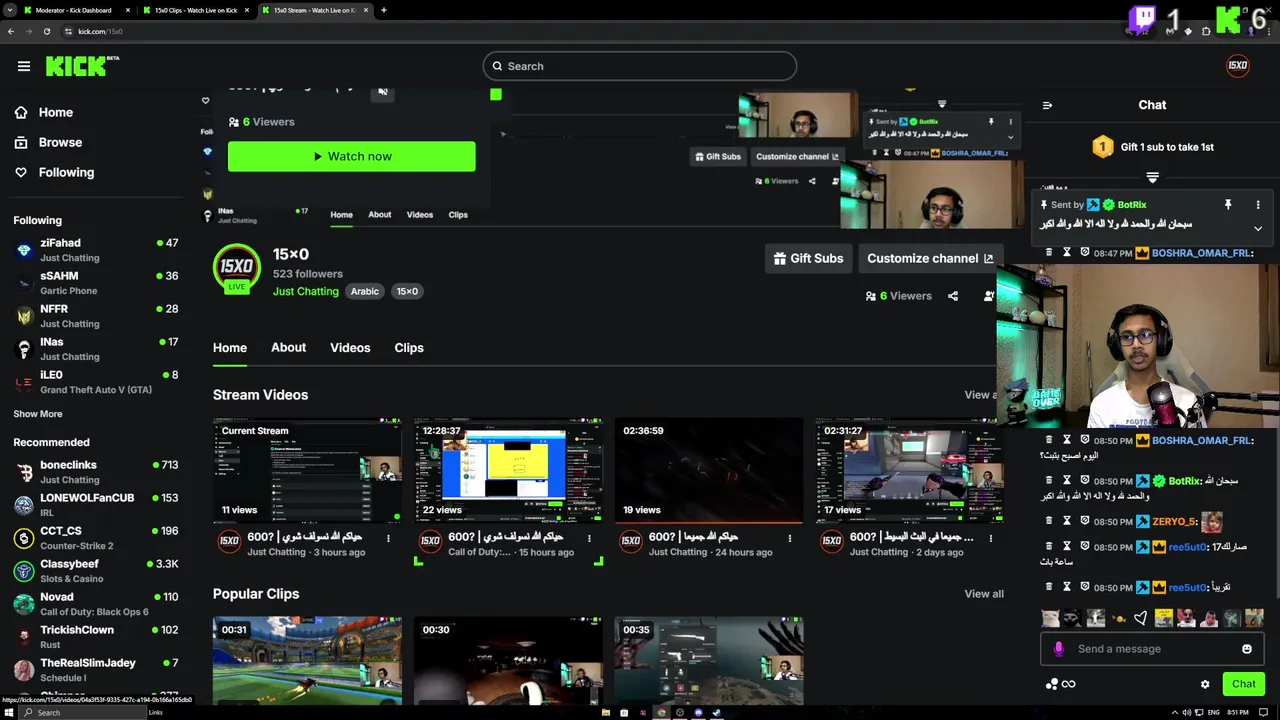
Task: Open the 02:36:59 stream video thumbnail
Action: click(x=709, y=472)
